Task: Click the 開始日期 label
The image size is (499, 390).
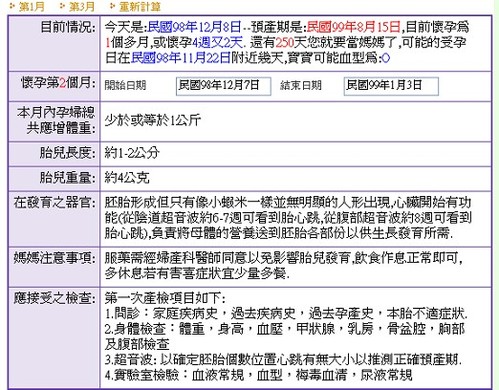Action: [x=125, y=86]
